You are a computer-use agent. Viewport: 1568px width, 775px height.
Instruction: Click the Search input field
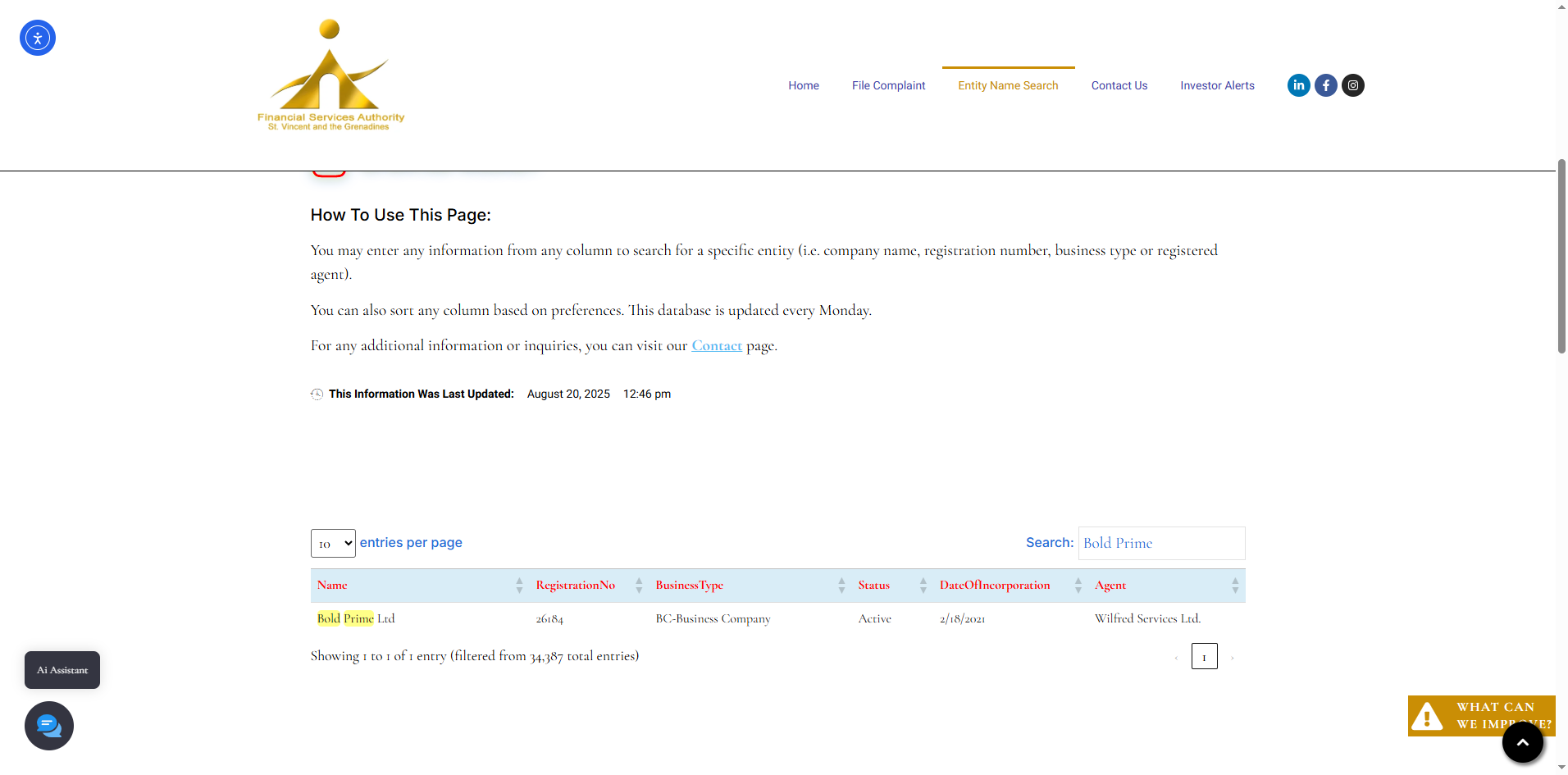tap(1160, 543)
